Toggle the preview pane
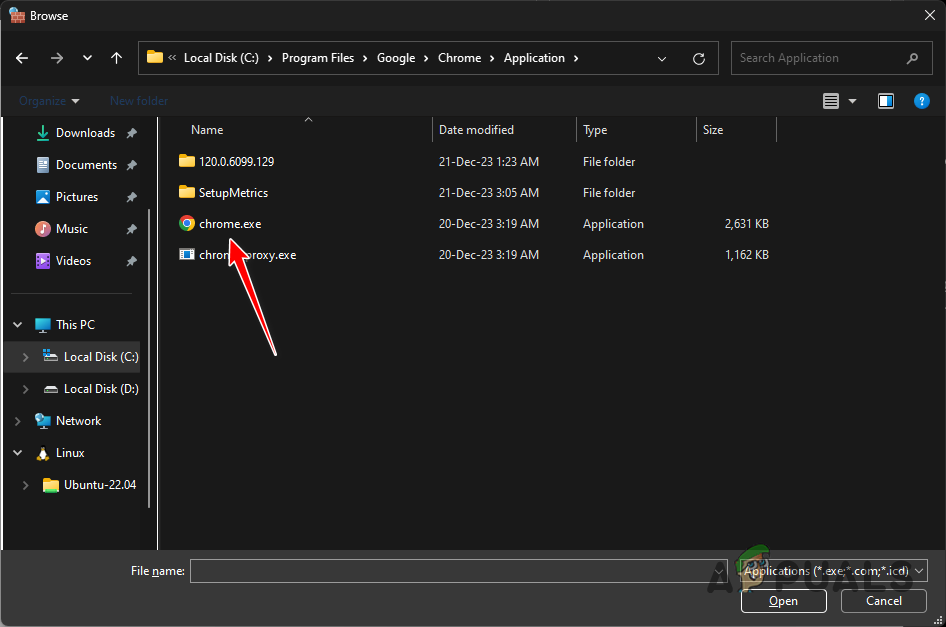 pos(885,100)
